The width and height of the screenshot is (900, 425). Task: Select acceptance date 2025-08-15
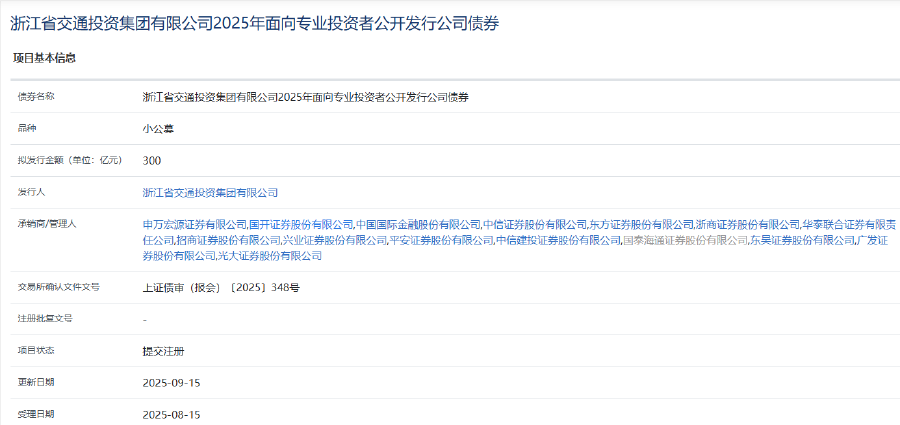171,414
